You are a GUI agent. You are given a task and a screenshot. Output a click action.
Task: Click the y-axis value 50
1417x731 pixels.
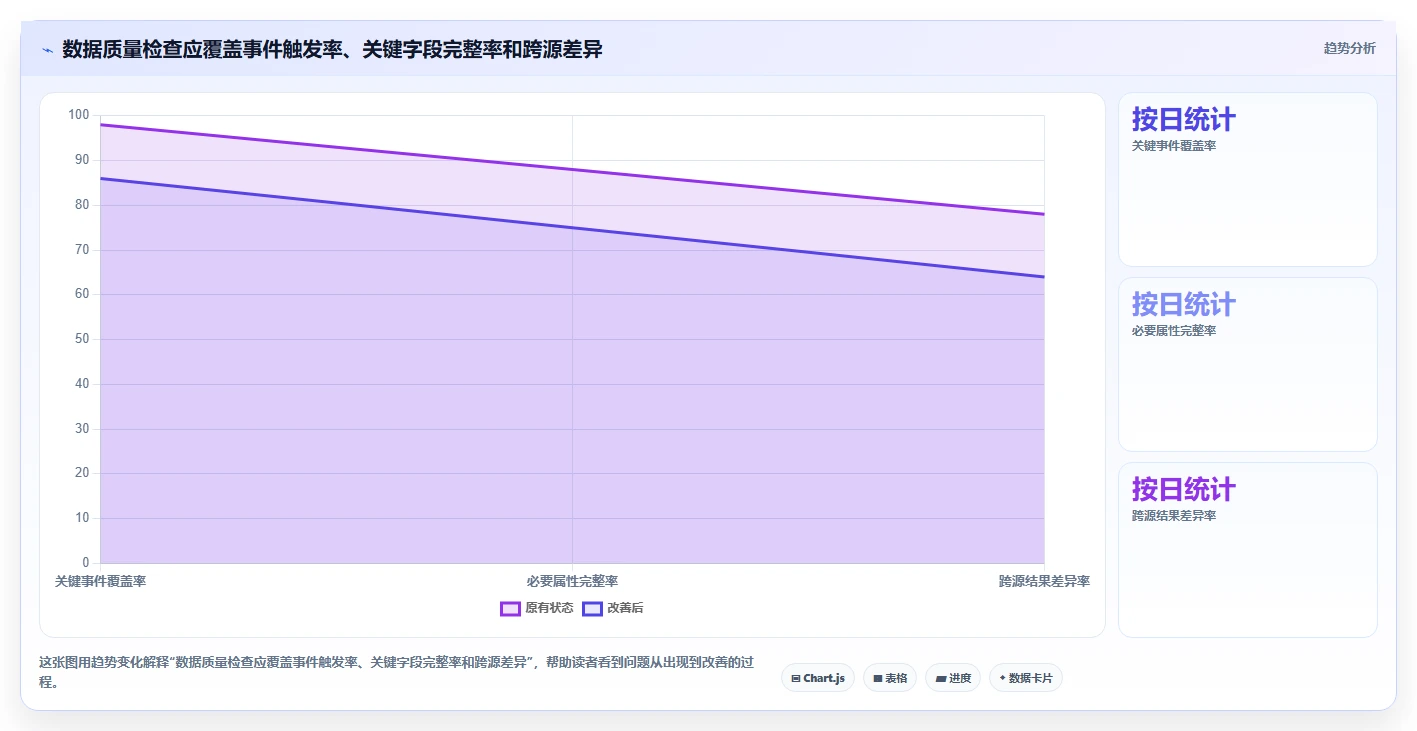82,339
